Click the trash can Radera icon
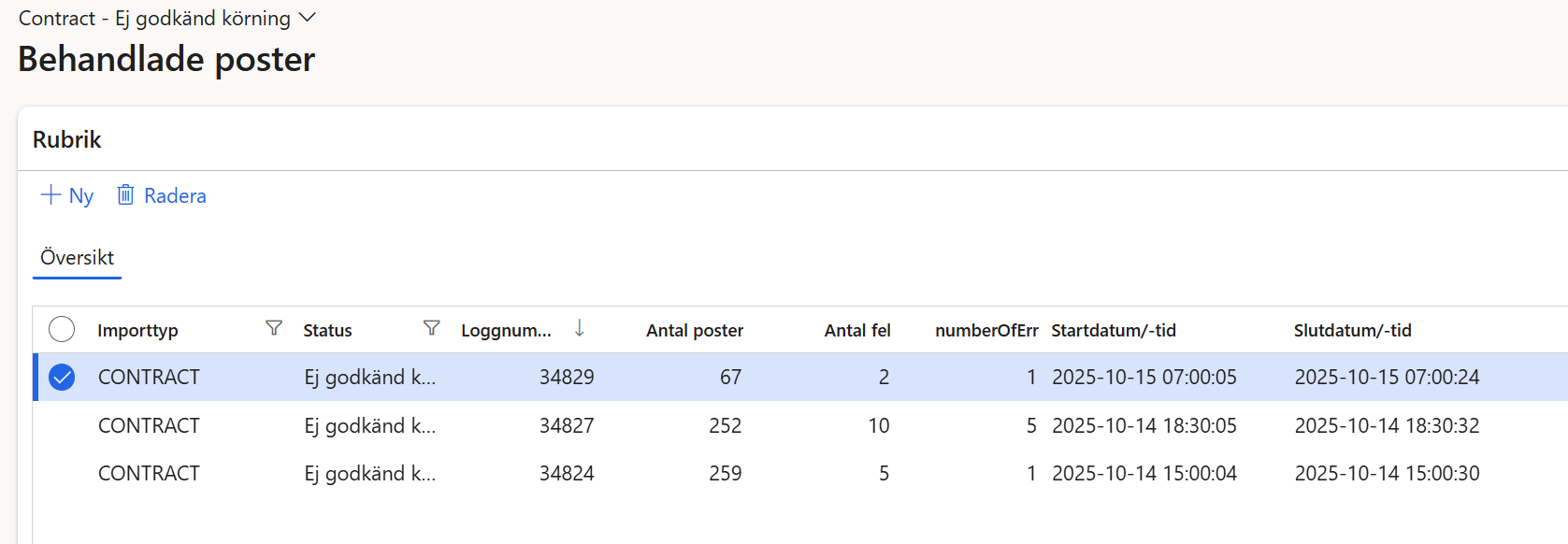The width and height of the screenshot is (1568, 544). pyautogui.click(x=125, y=195)
